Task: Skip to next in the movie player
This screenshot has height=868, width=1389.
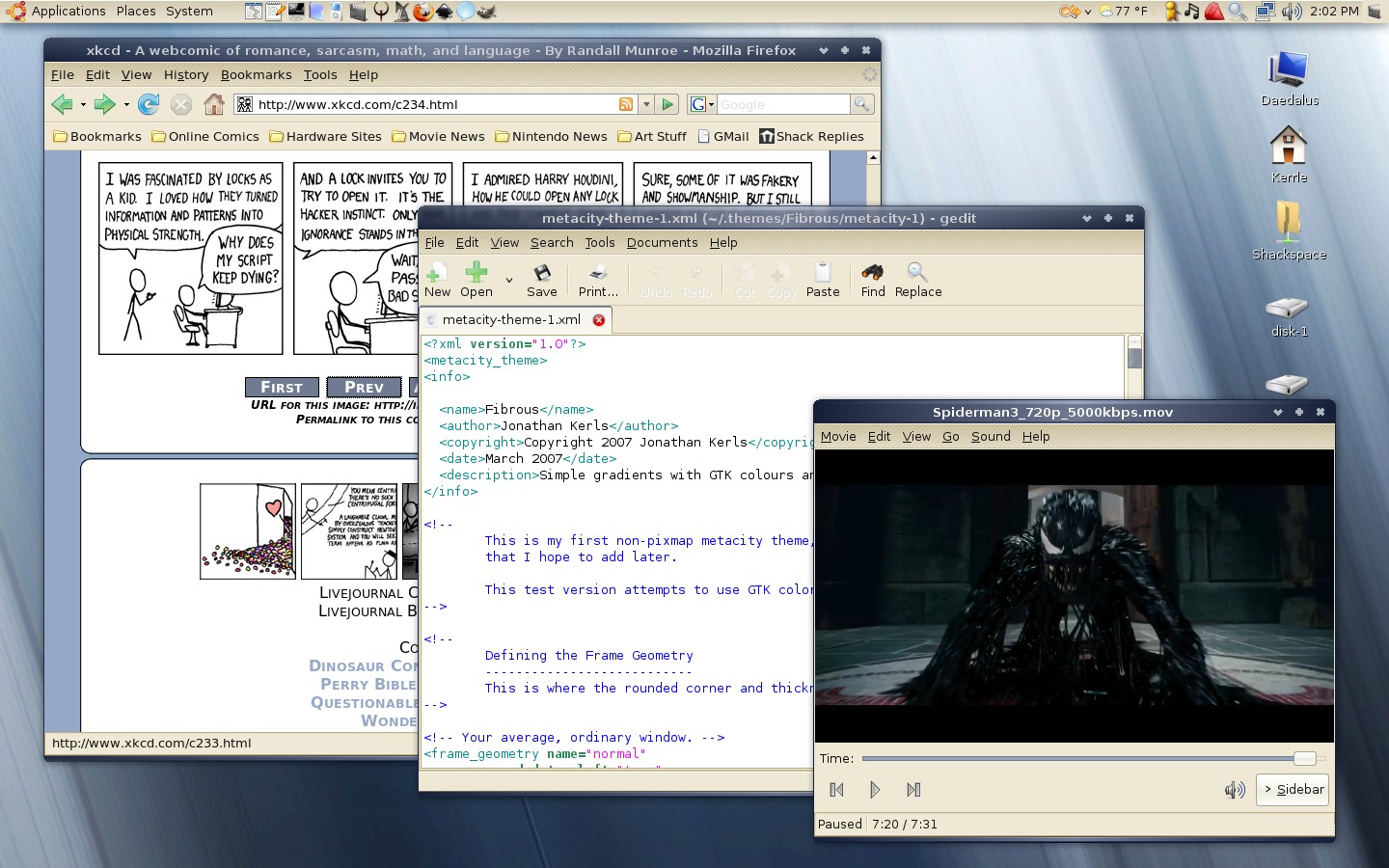Action: click(913, 790)
